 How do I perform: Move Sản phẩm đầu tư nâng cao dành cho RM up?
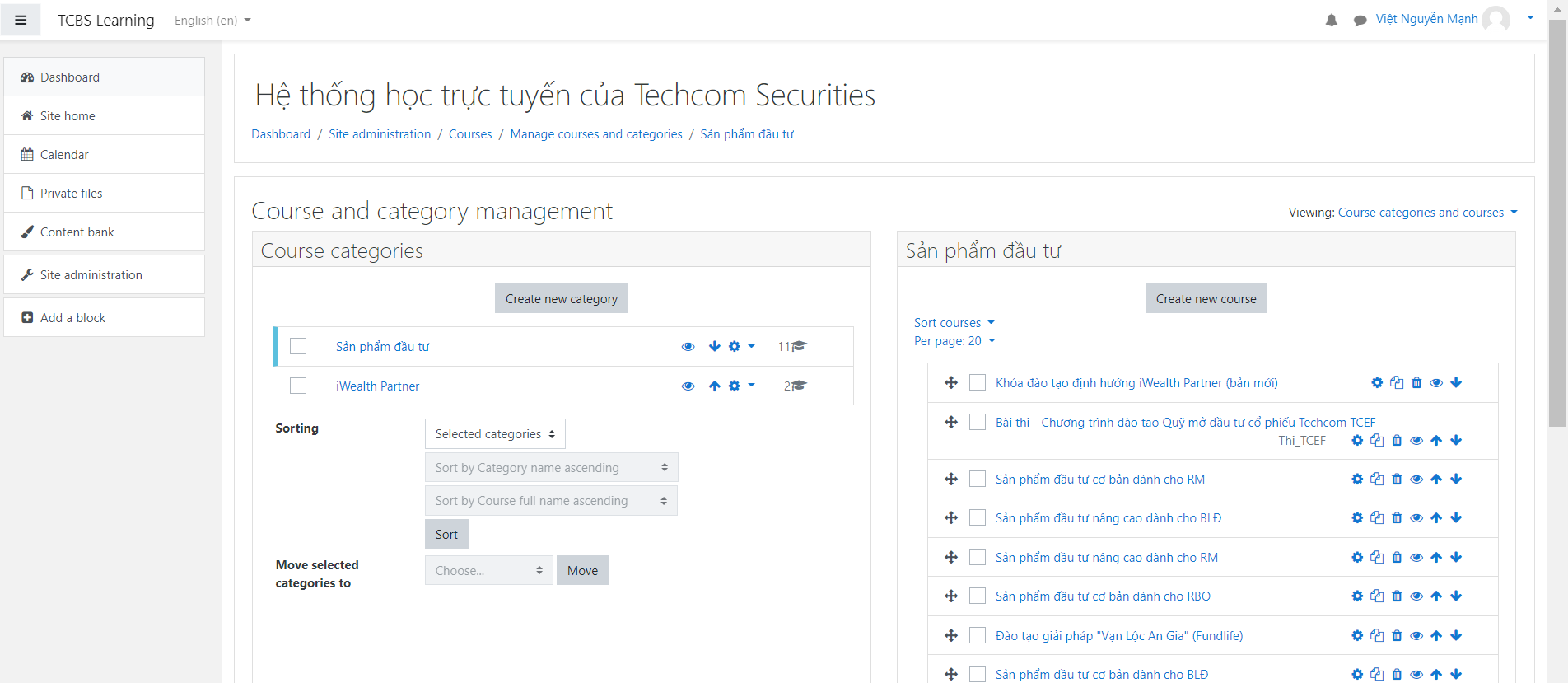click(1436, 557)
